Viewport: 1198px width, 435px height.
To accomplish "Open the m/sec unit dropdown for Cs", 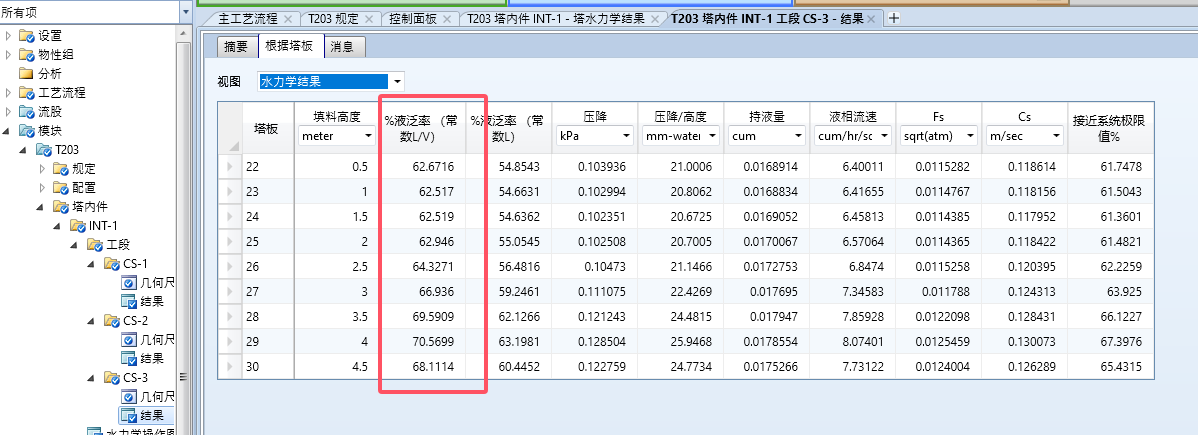I will pyautogui.click(x=1057, y=136).
